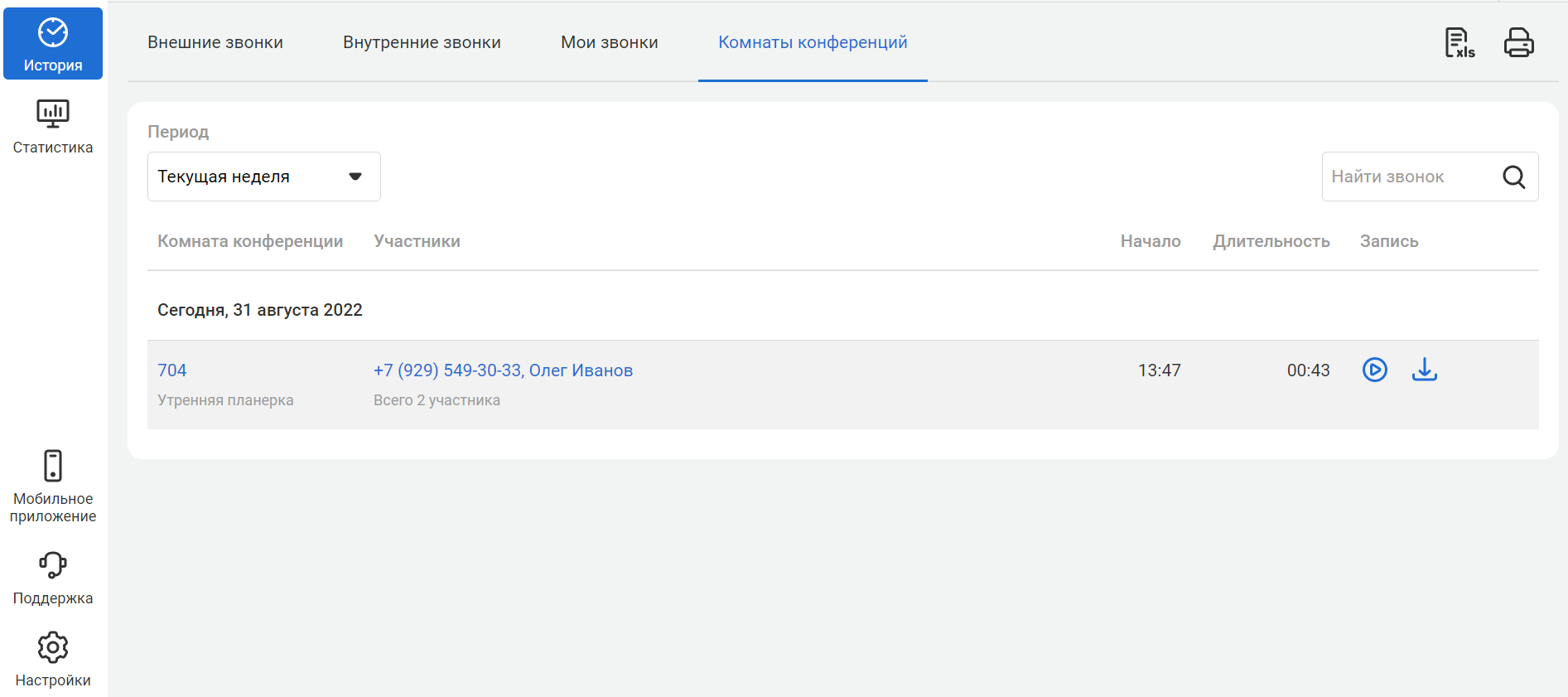Click the Длительность column header
Screen dimensions: 1568x697
(1271, 241)
